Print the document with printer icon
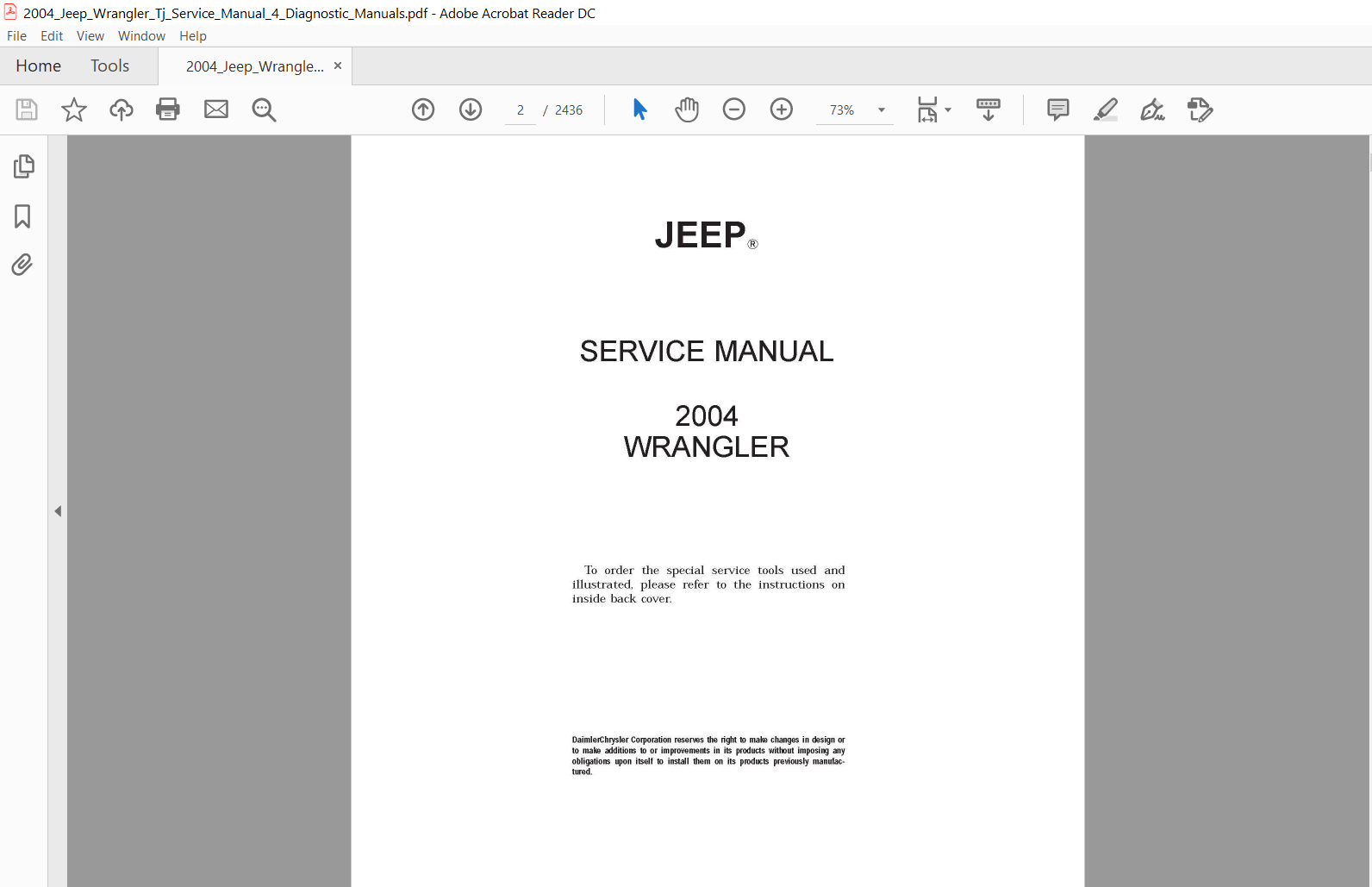1372x887 pixels. click(x=168, y=109)
